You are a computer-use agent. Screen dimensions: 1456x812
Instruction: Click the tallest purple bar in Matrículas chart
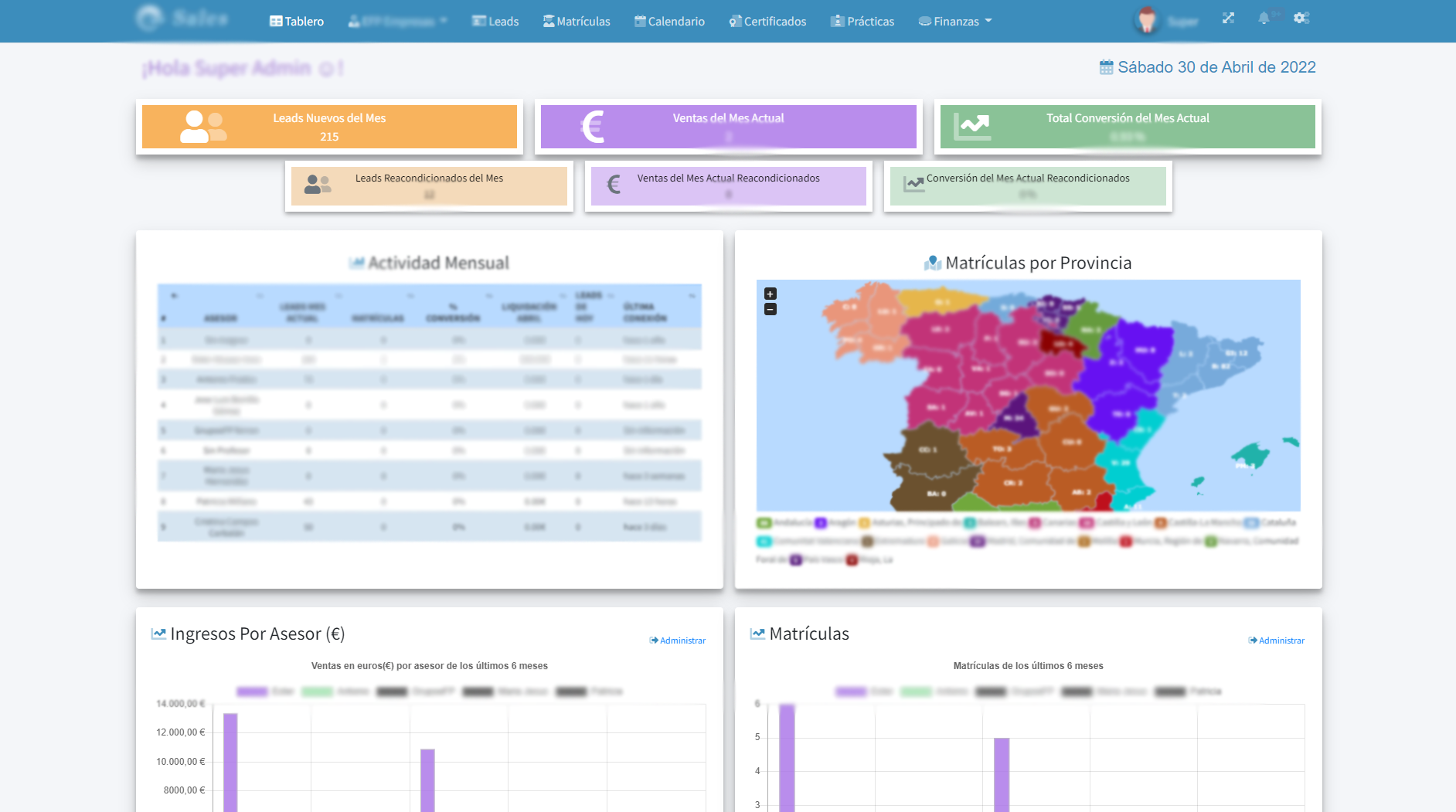point(787,758)
